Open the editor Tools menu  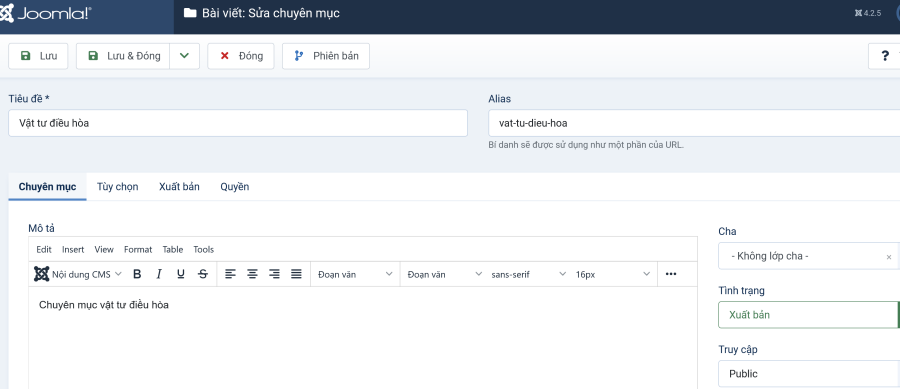pyautogui.click(x=204, y=250)
